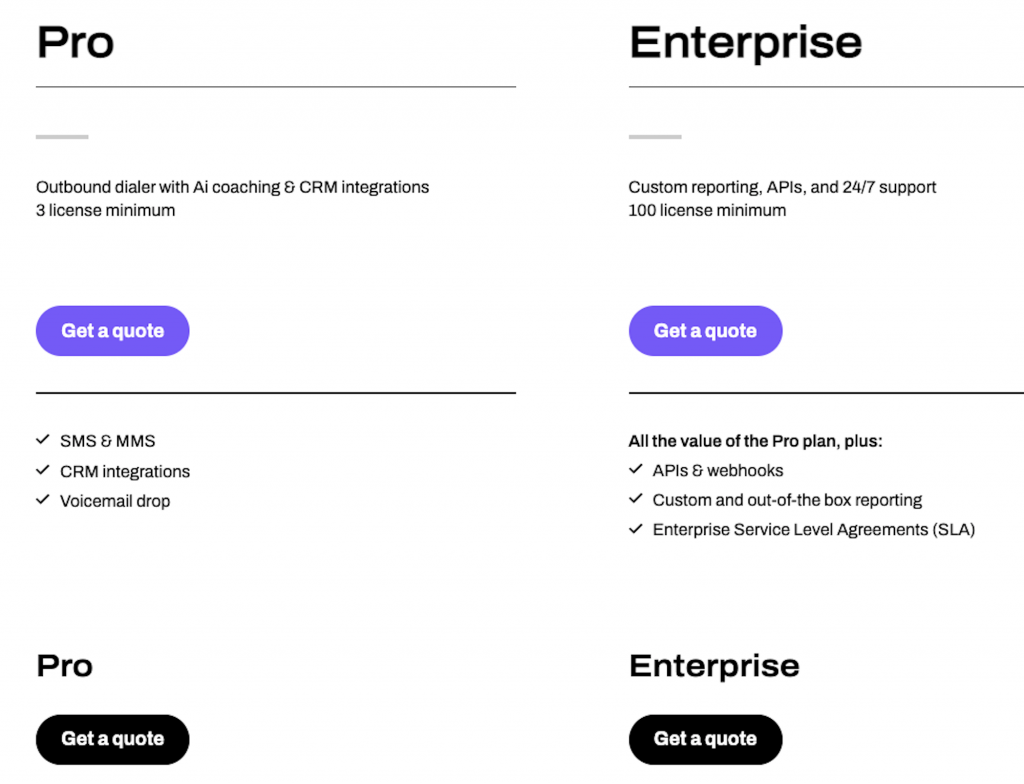The width and height of the screenshot is (1024, 784).
Task: Click the short gray bar under the Pro heading
Action: [x=62, y=137]
